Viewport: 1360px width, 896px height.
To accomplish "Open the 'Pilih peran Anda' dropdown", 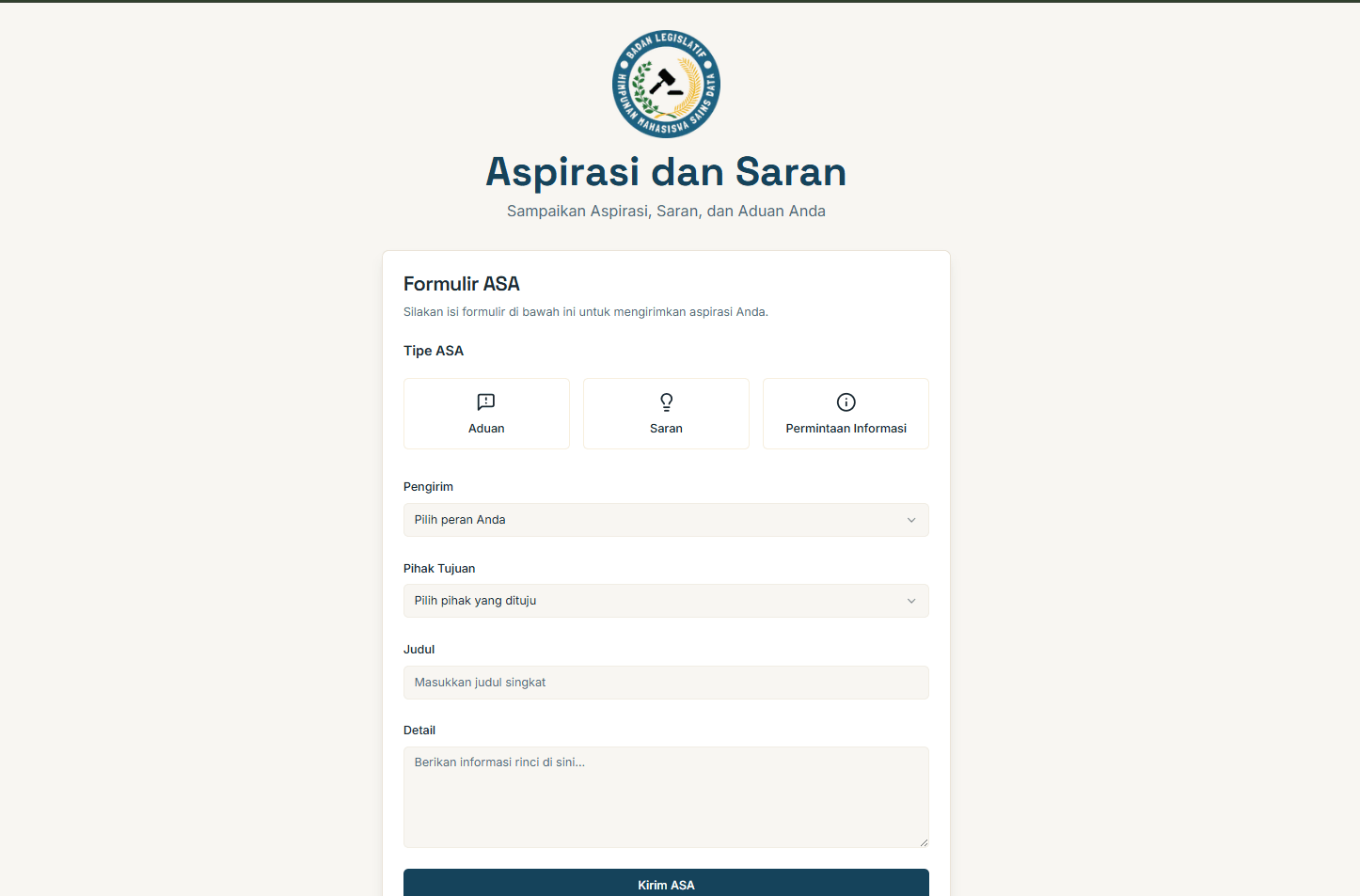I will point(666,519).
